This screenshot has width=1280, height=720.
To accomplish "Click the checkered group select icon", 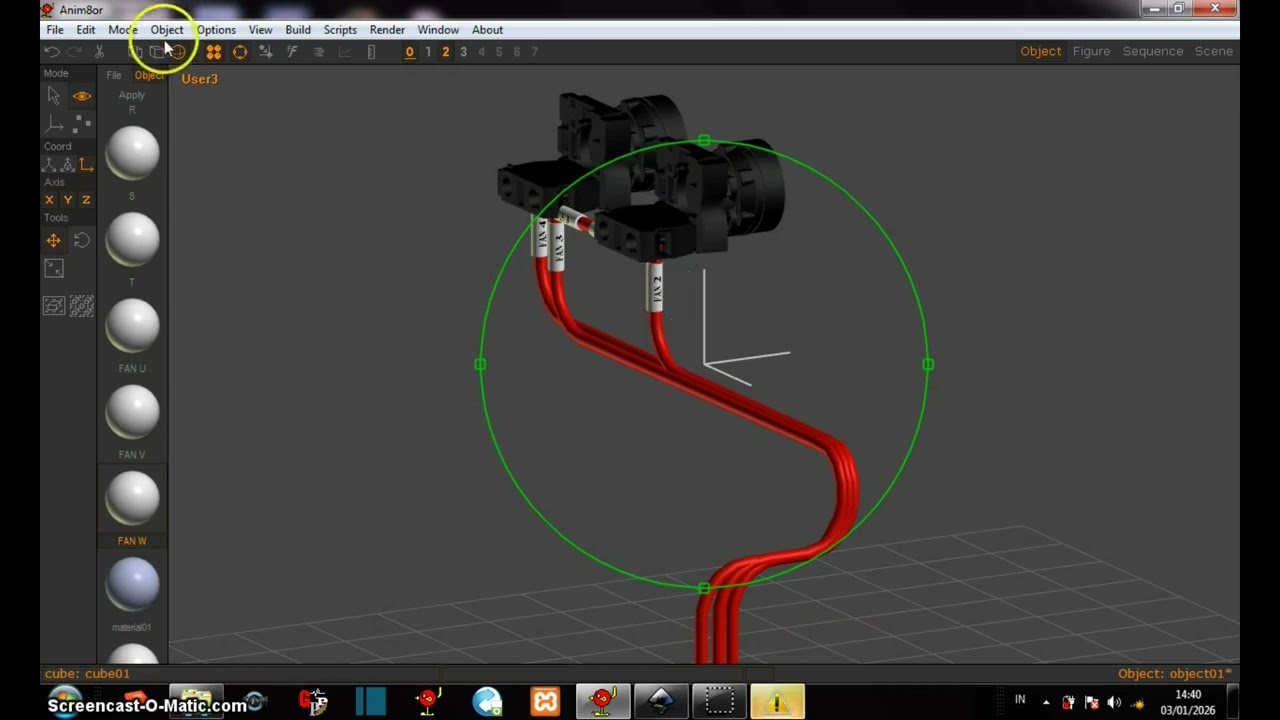I will click(x=82, y=306).
